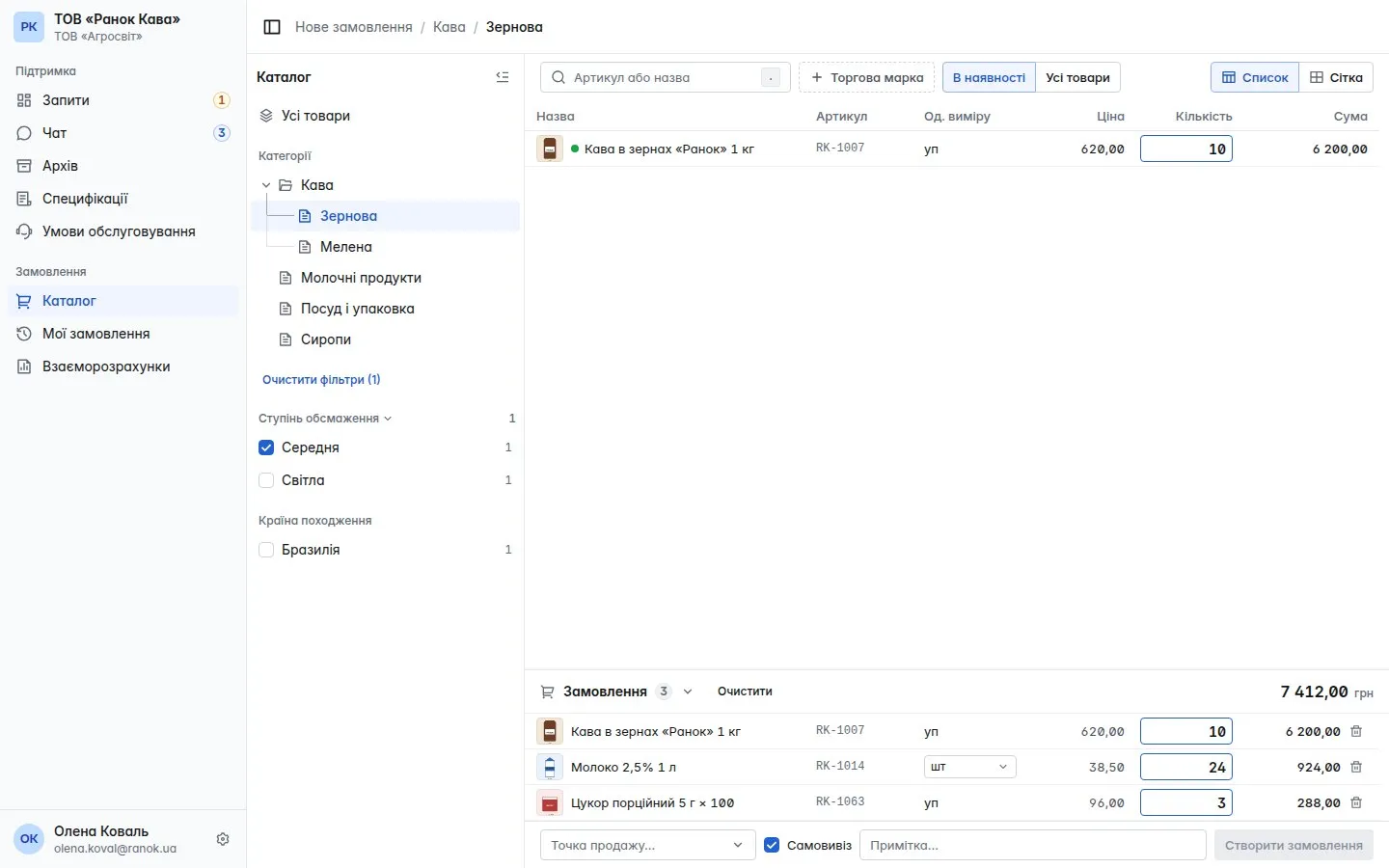Switch to Усі товари filter toggle

pos(1077,77)
